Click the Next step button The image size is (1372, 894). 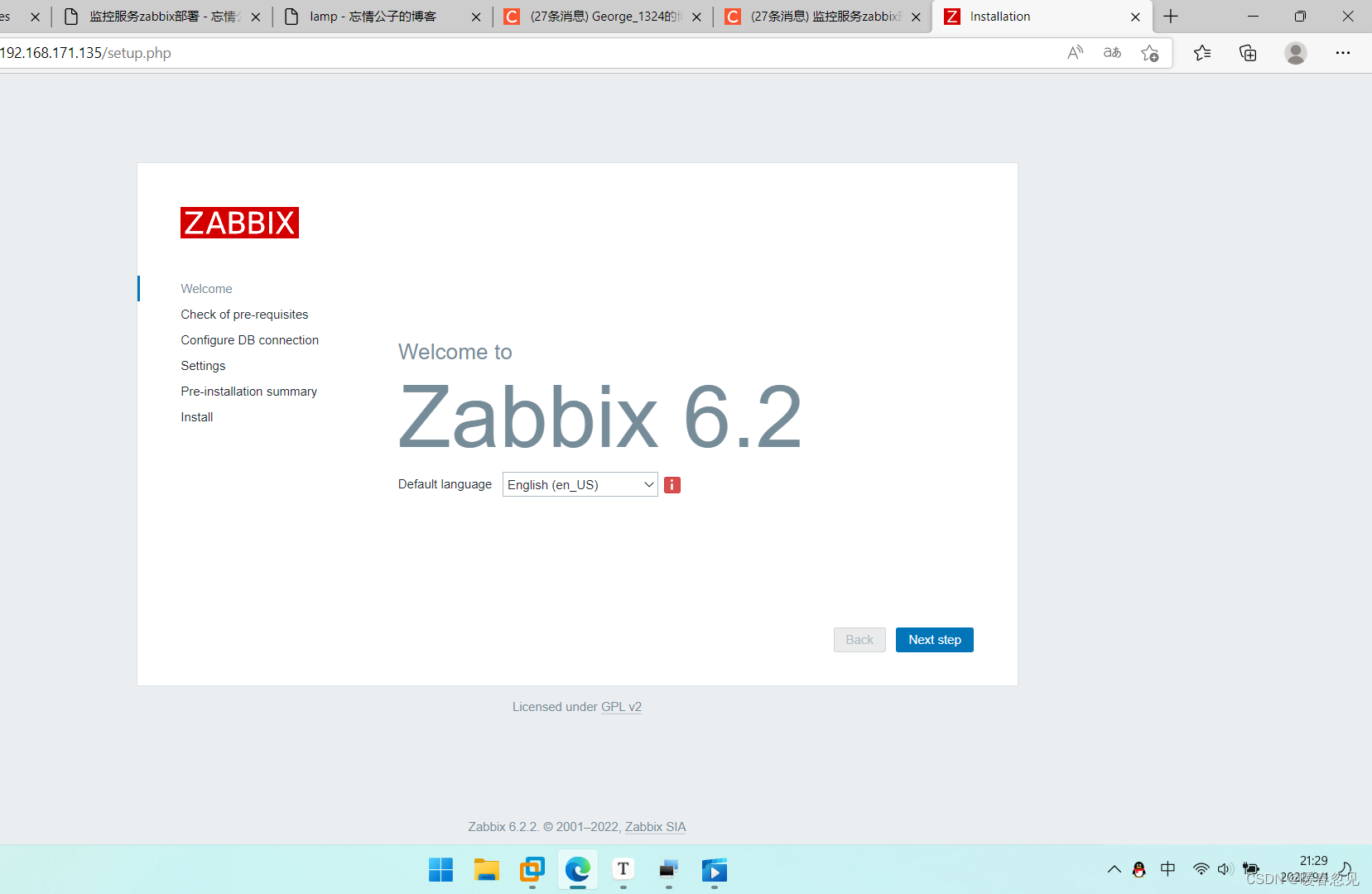pyautogui.click(x=934, y=640)
